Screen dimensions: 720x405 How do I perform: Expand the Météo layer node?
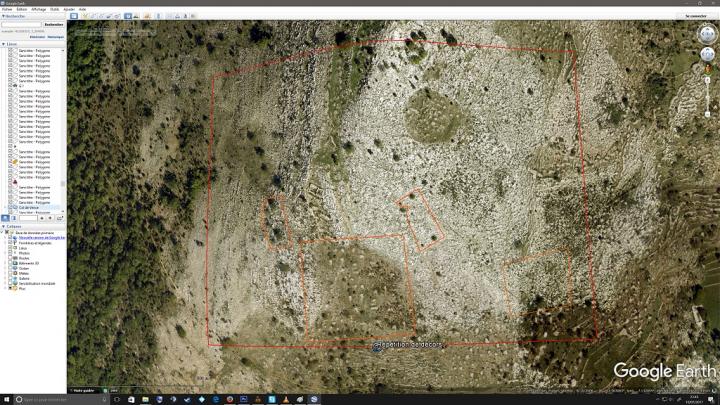[6, 273]
